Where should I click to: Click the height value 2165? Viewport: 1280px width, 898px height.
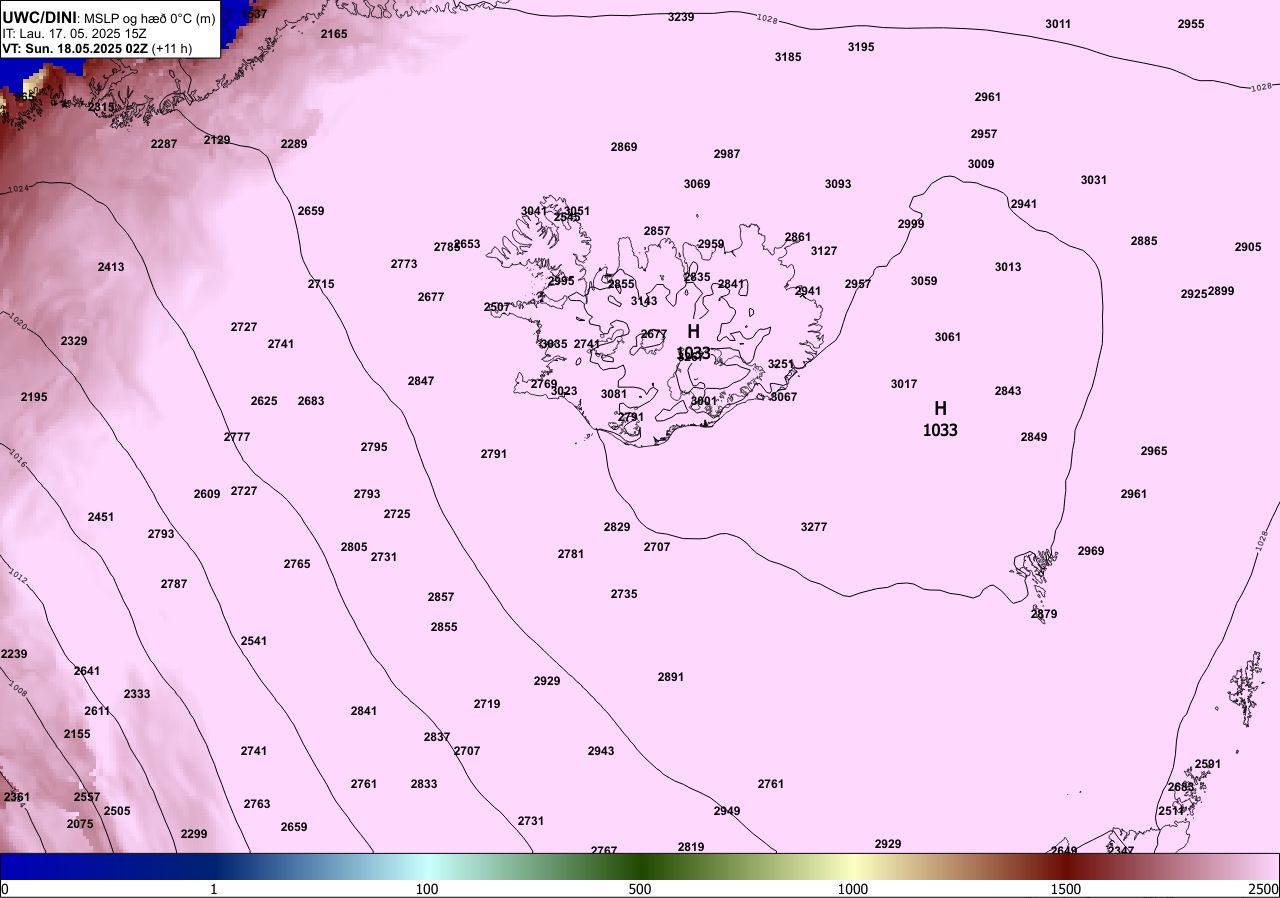pos(334,34)
